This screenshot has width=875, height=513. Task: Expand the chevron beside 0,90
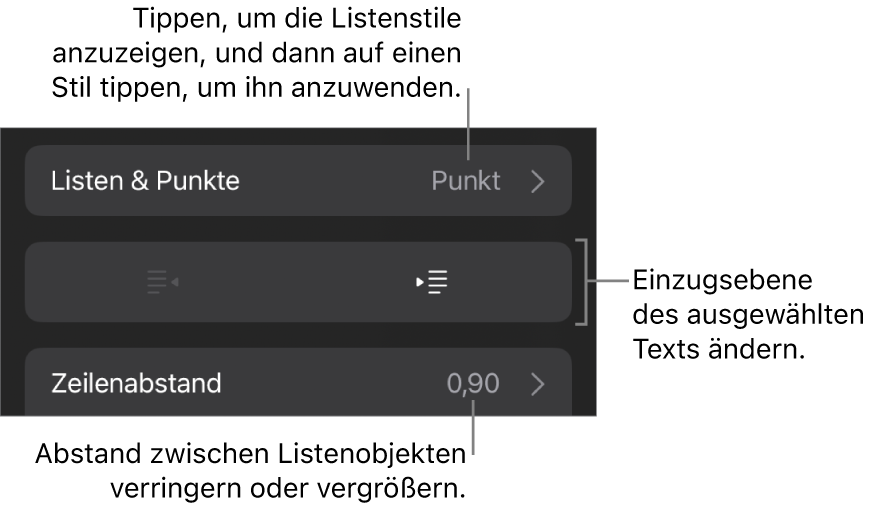[x=538, y=382]
